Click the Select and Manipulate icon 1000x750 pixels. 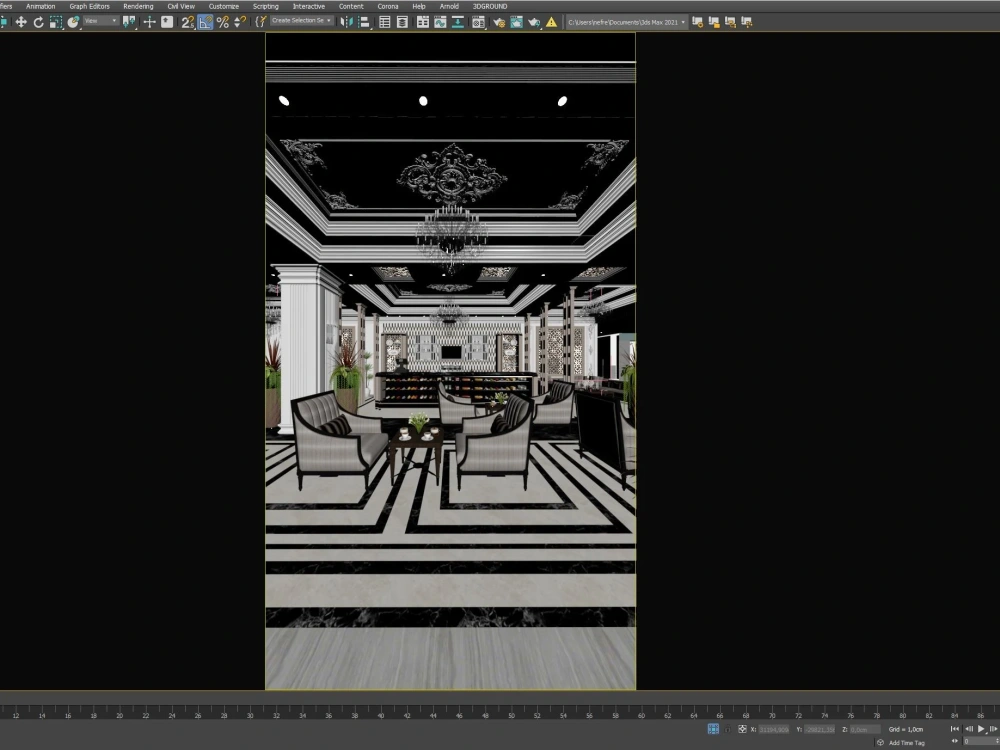[149, 22]
